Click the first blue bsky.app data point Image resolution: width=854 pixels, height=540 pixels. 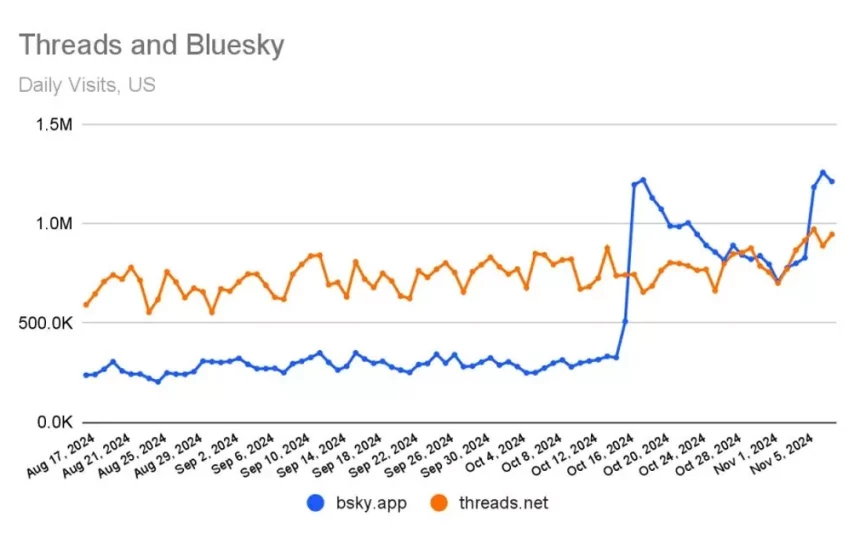click(86, 376)
